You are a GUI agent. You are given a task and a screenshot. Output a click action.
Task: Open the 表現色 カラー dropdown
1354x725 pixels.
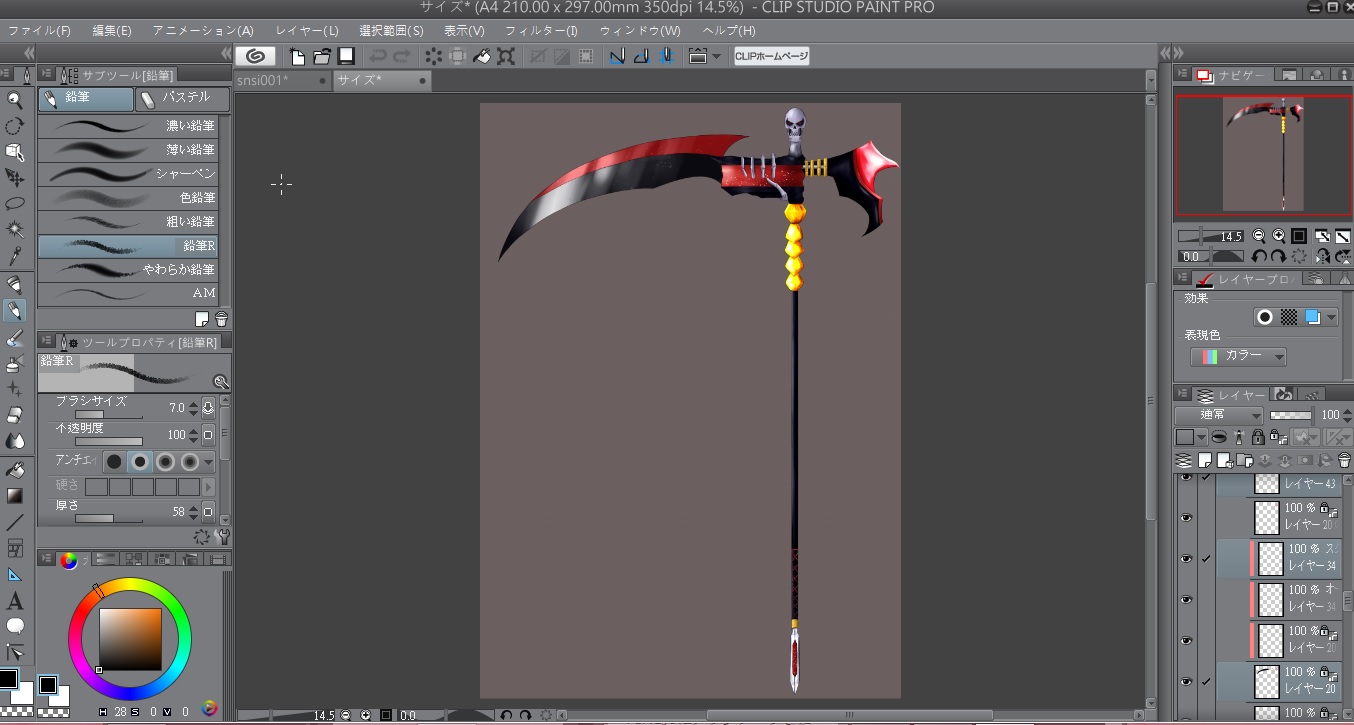pyautogui.click(x=1238, y=356)
